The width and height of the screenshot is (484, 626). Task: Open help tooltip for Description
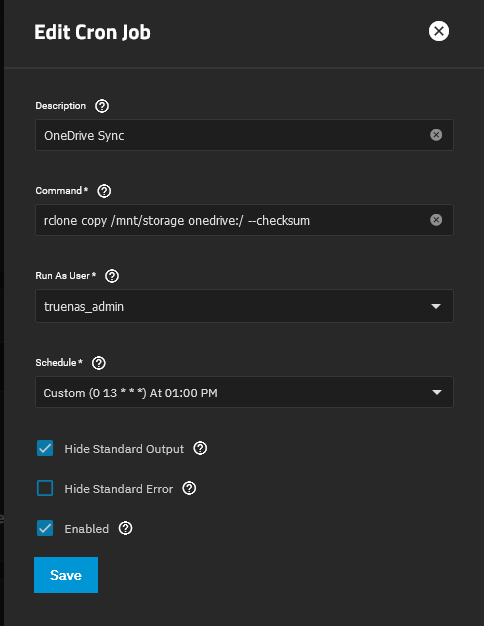pyautogui.click(x=102, y=106)
